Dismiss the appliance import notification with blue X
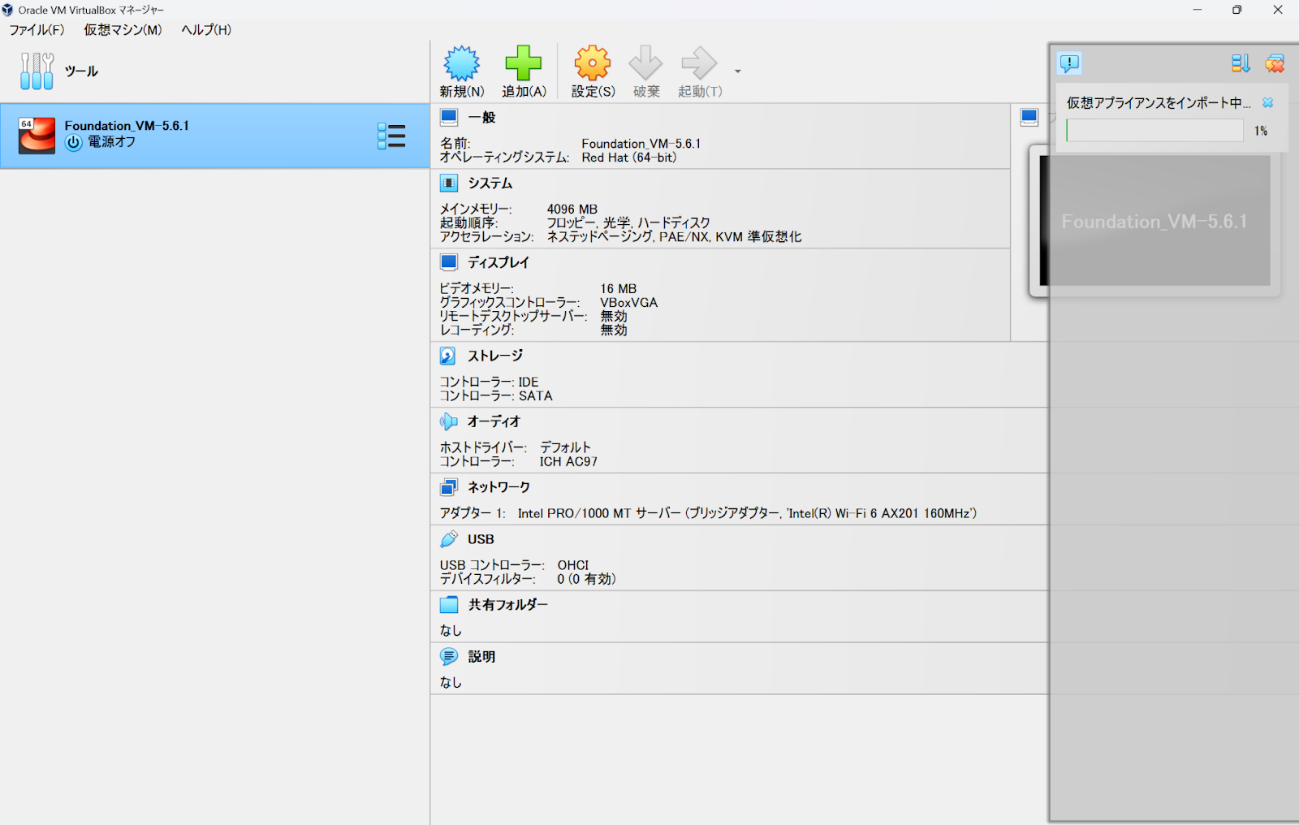Image resolution: width=1299 pixels, height=825 pixels. click(1268, 103)
